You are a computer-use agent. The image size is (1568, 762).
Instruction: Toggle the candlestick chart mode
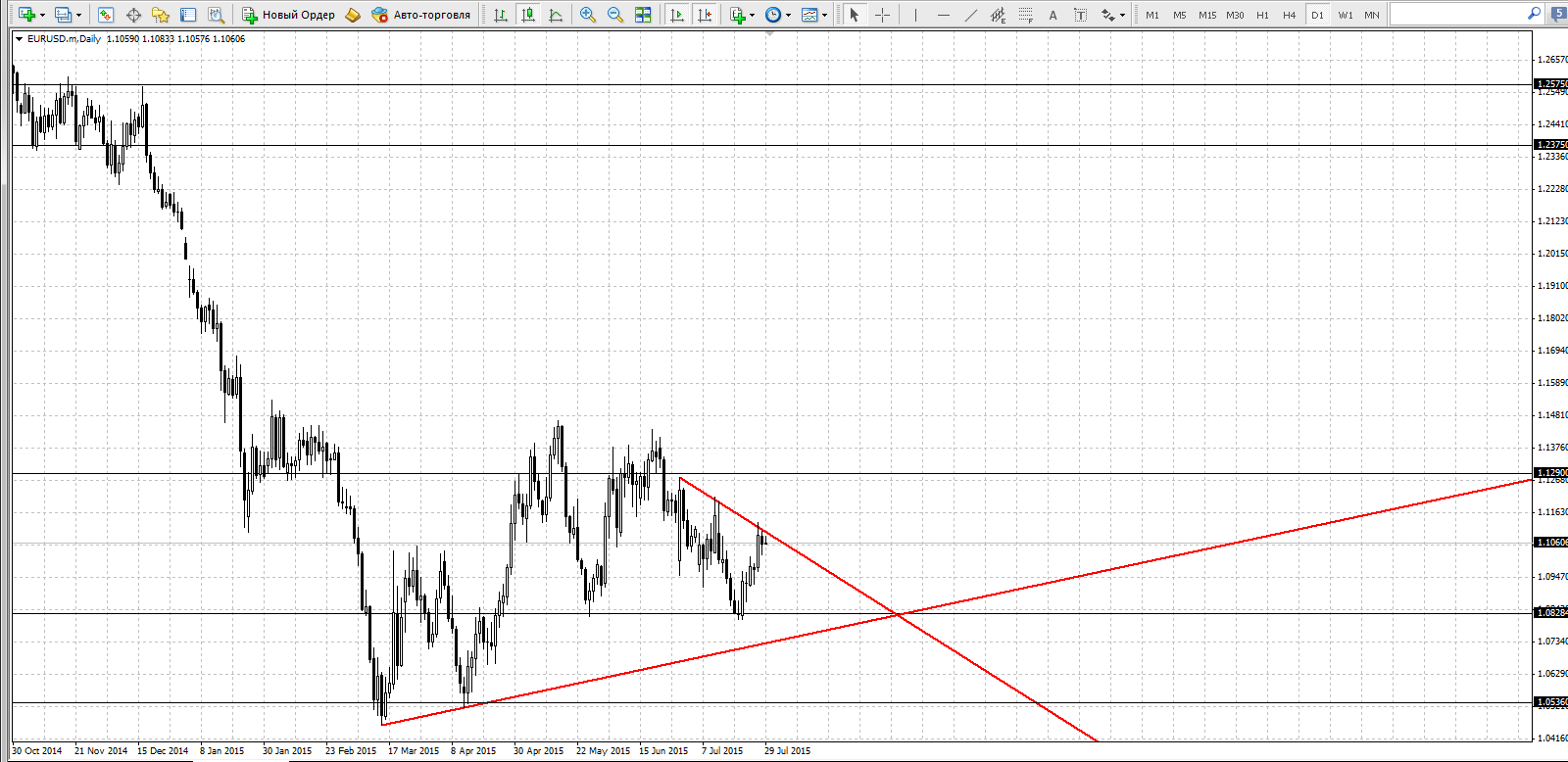(x=528, y=15)
